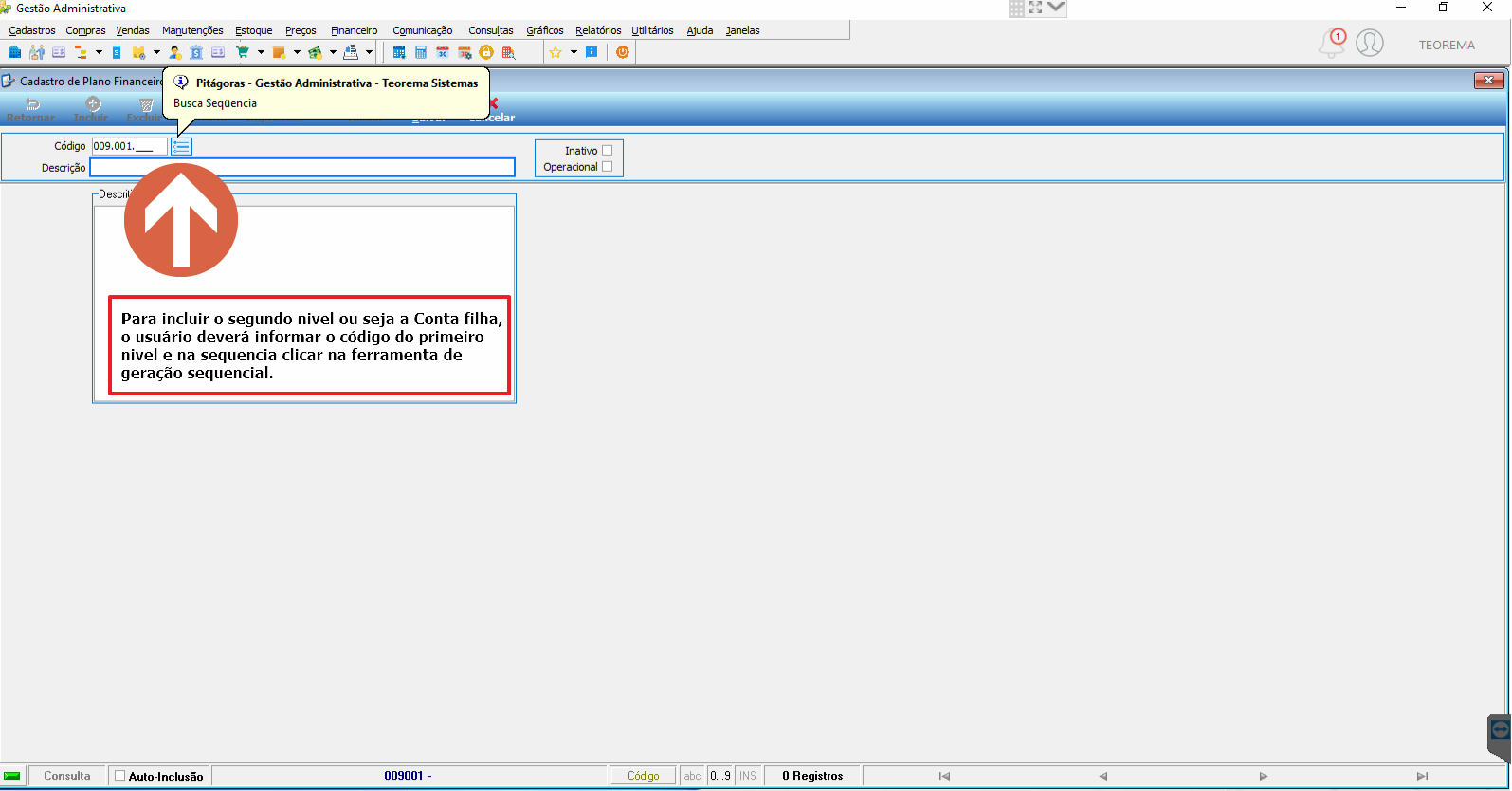Click the Busca Sequência icon beside Código
This screenshot has height=791, width=1512.
pos(181,146)
